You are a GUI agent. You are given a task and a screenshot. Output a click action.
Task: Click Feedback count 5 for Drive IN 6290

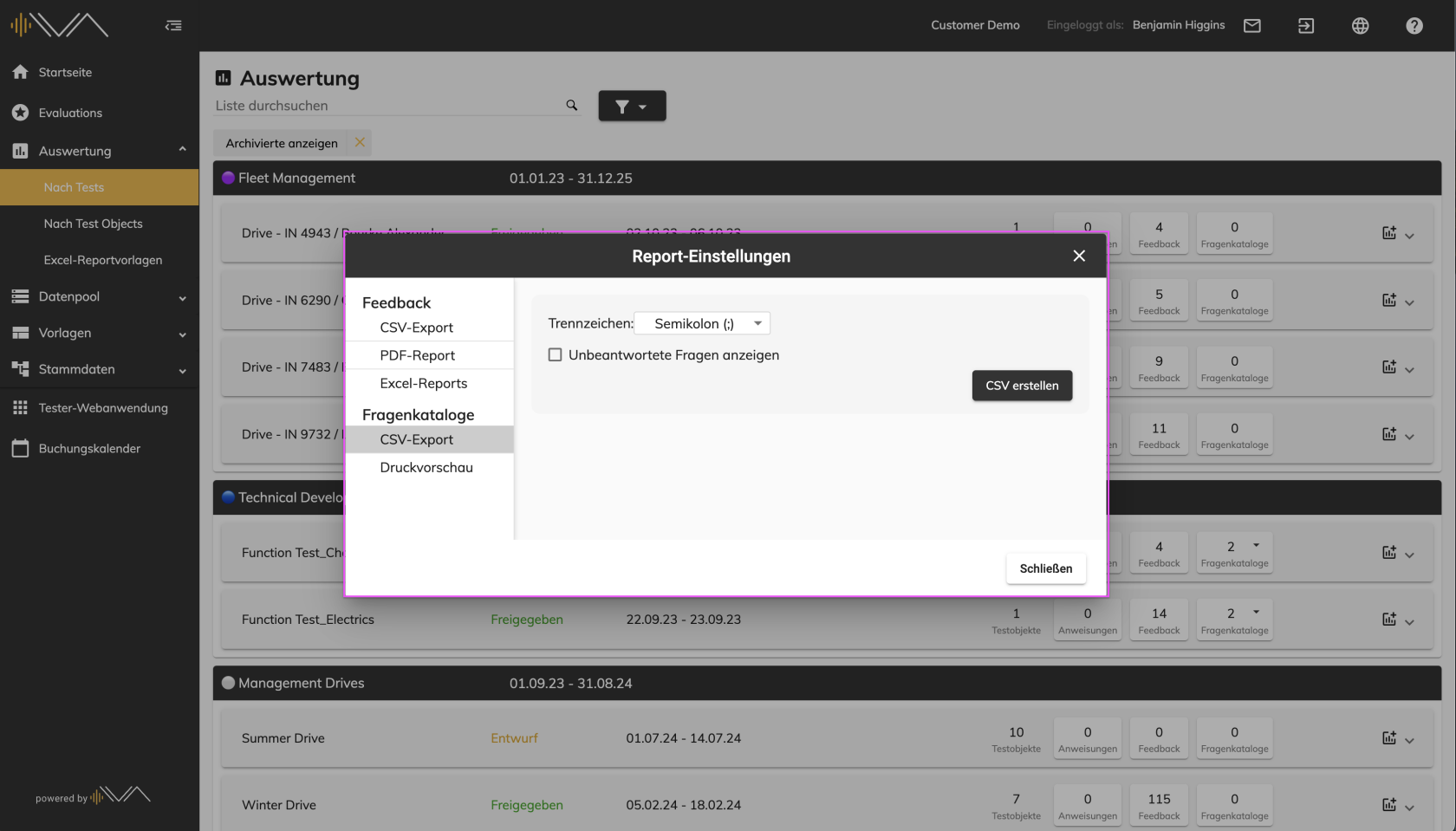(1159, 301)
